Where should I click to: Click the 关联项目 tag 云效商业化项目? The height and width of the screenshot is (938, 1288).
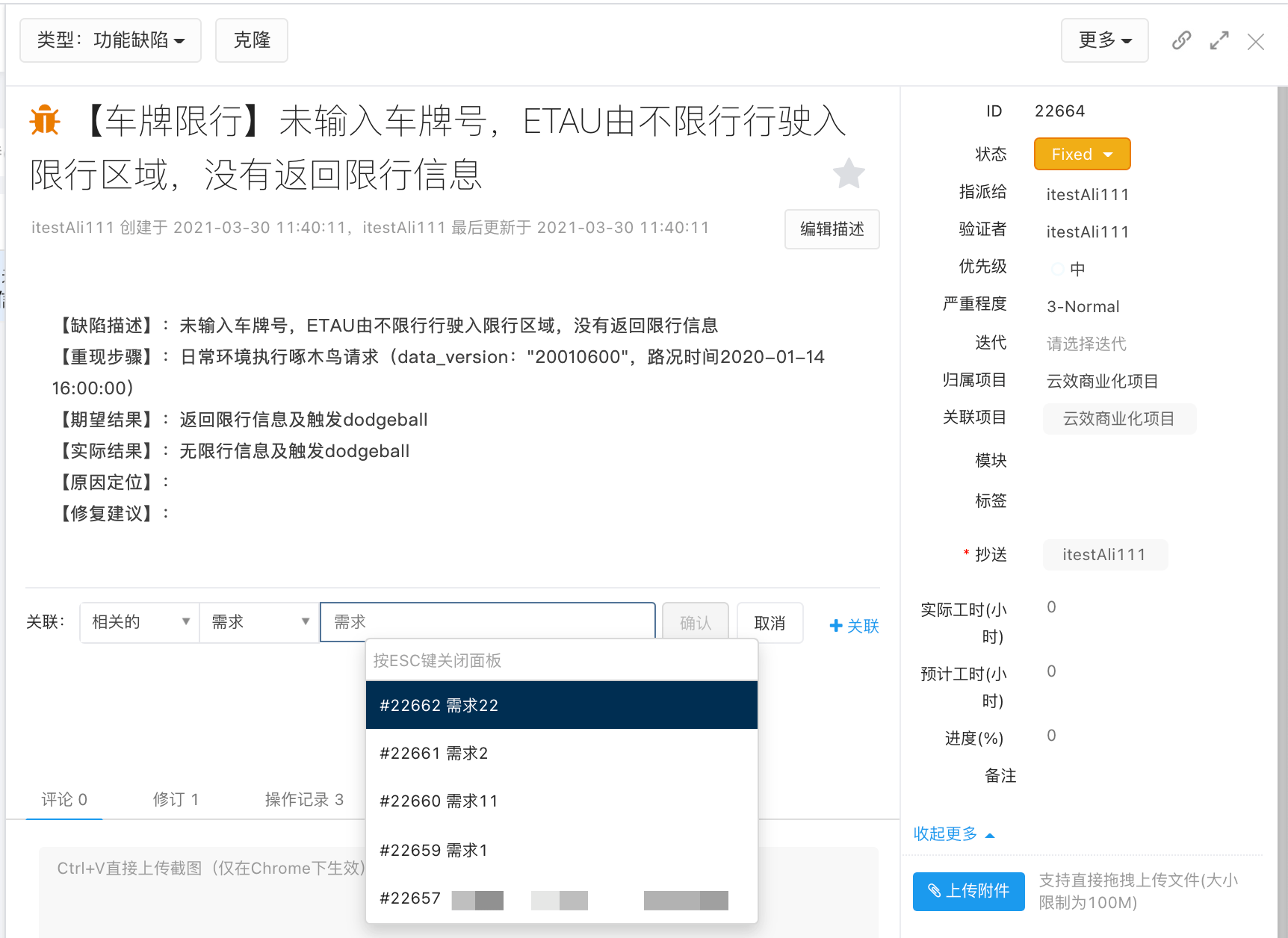pyautogui.click(x=1119, y=419)
